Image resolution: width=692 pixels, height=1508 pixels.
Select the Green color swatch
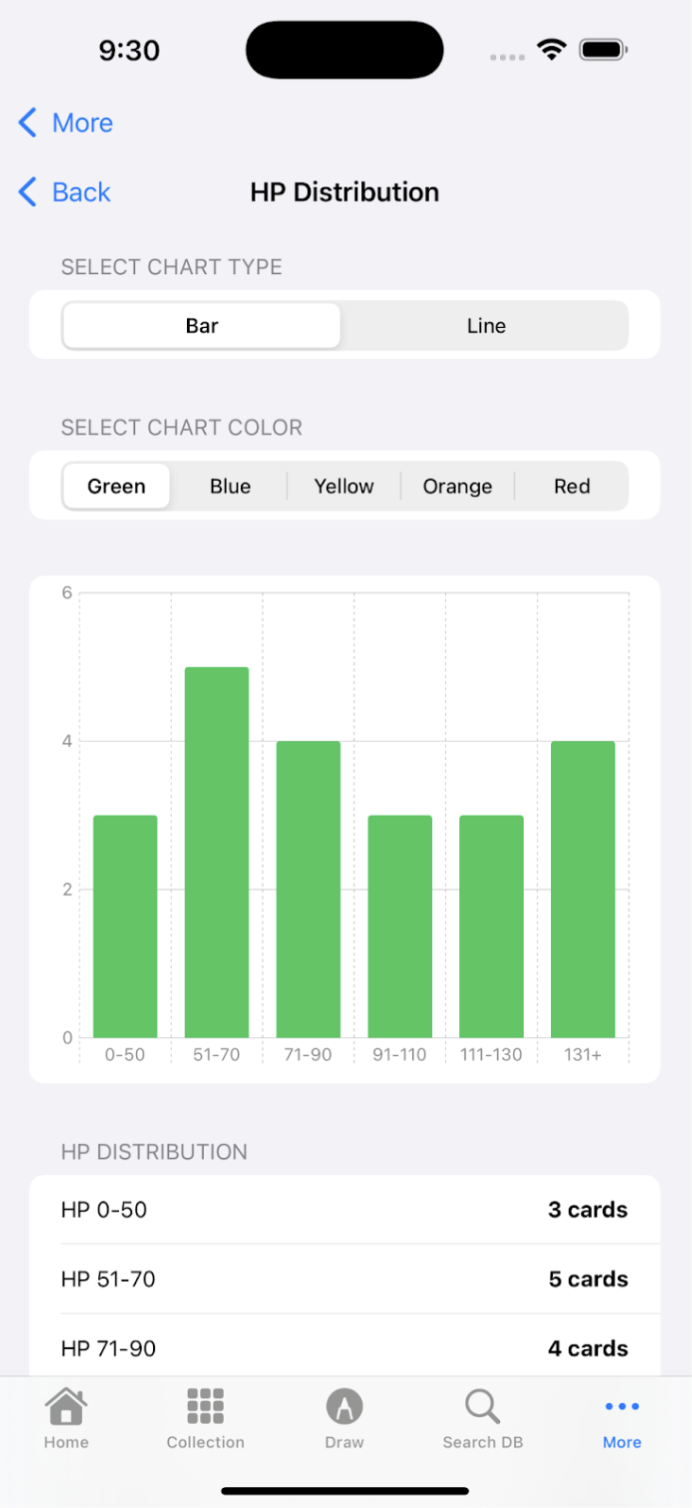[x=116, y=486]
